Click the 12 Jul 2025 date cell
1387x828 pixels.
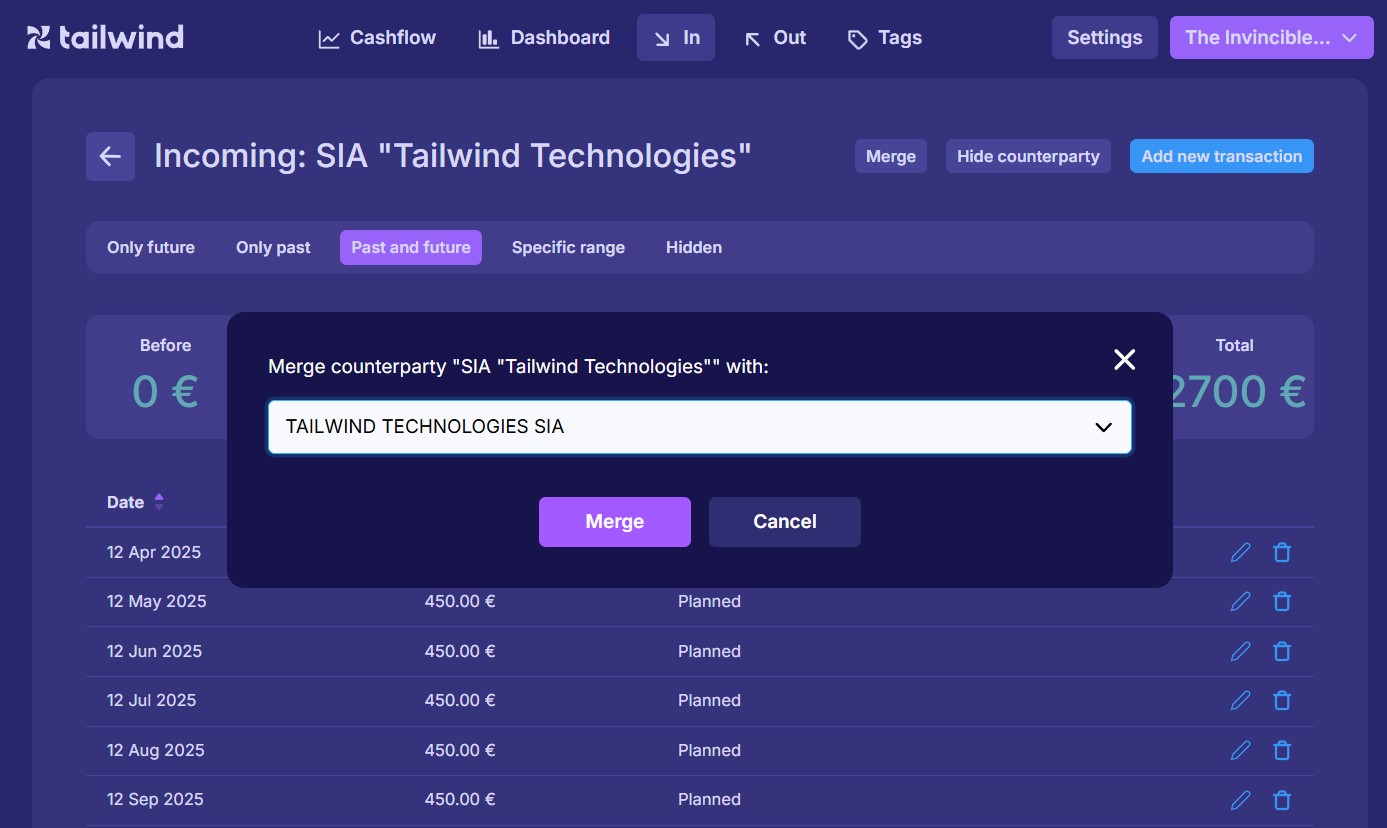(152, 700)
